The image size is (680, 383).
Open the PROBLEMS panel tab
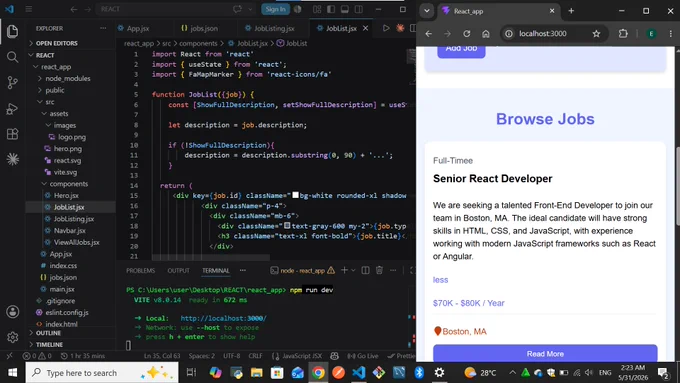141,270
